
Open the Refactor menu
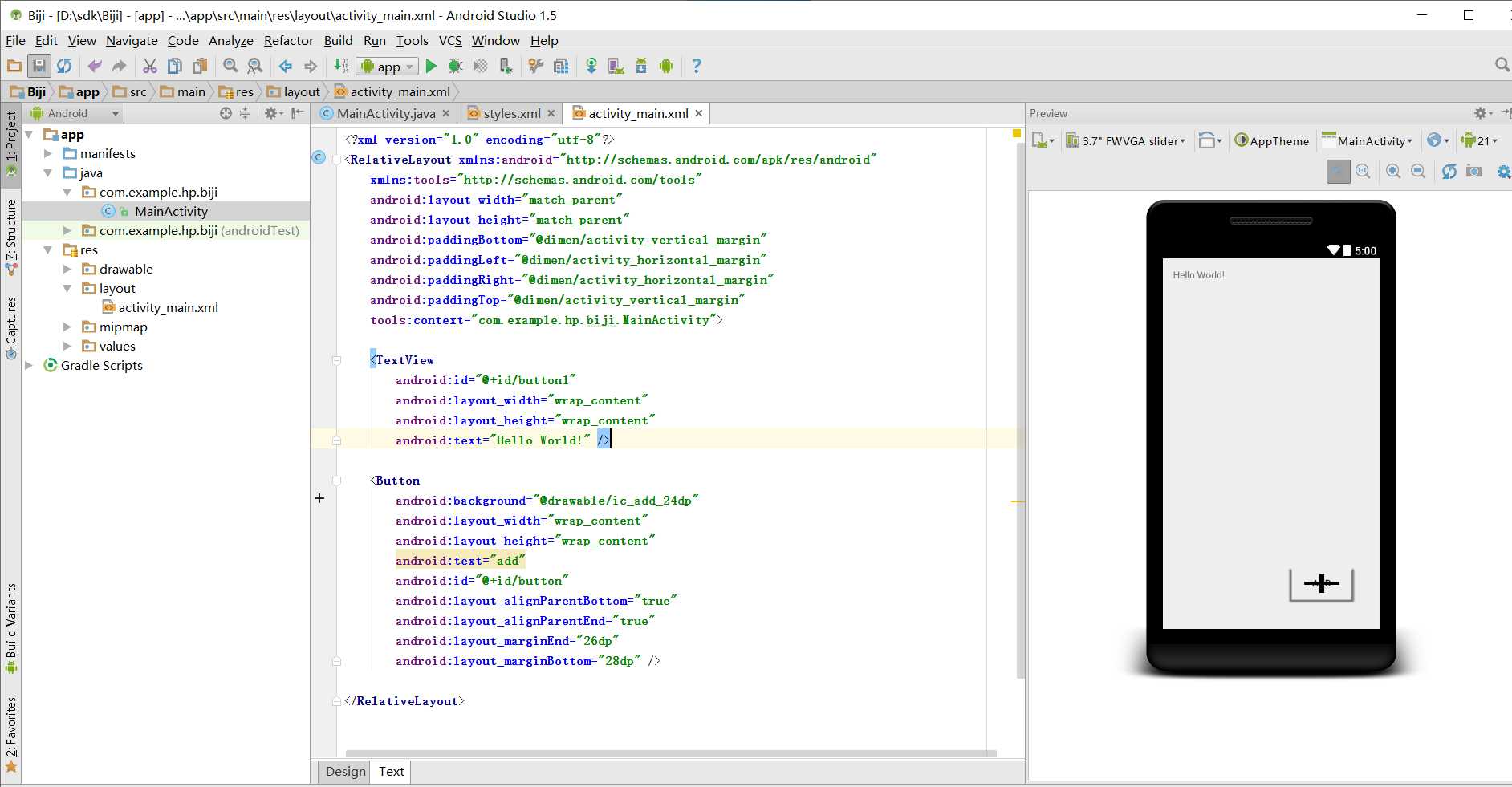coord(288,40)
